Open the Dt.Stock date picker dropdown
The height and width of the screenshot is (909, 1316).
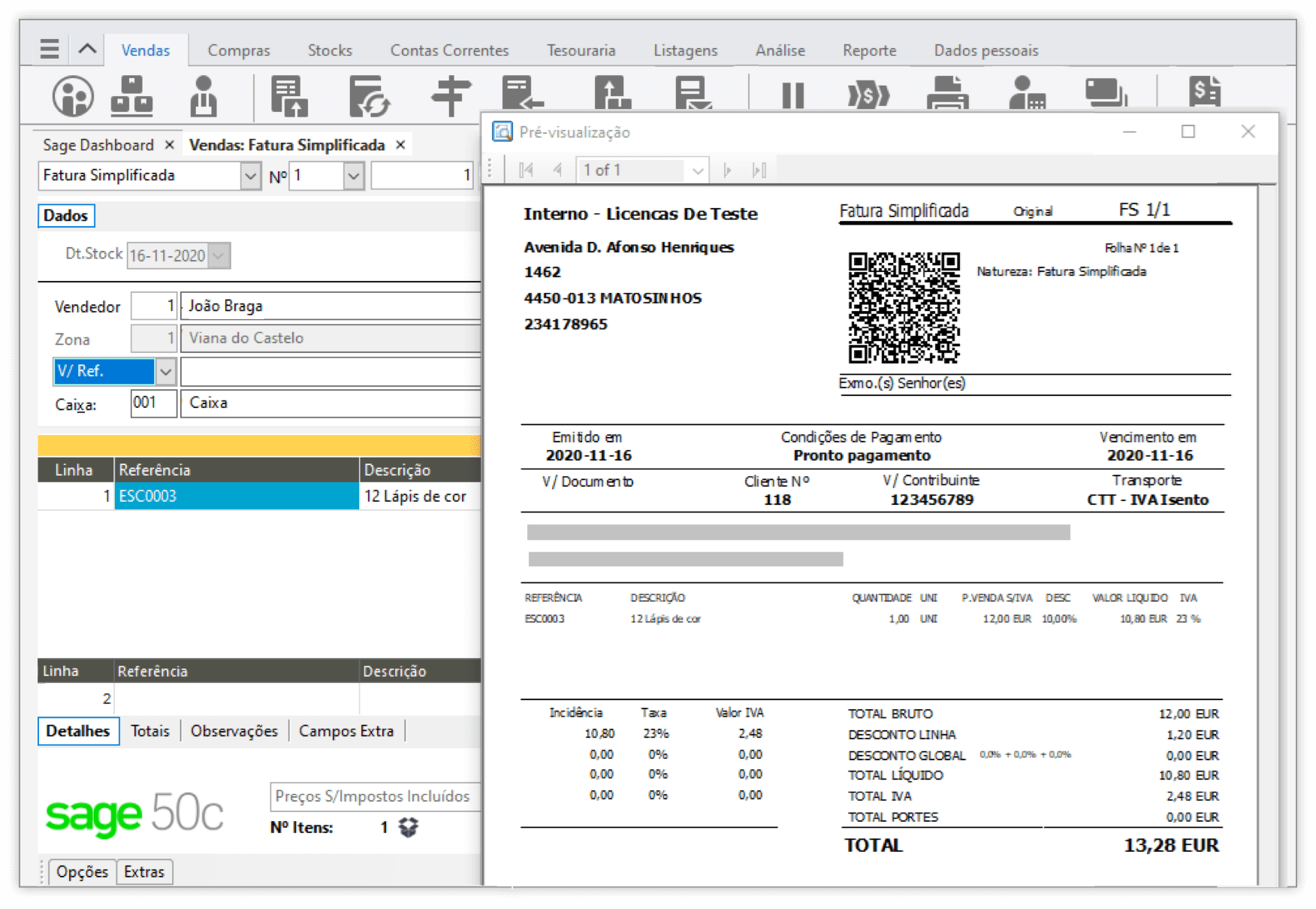(x=219, y=255)
